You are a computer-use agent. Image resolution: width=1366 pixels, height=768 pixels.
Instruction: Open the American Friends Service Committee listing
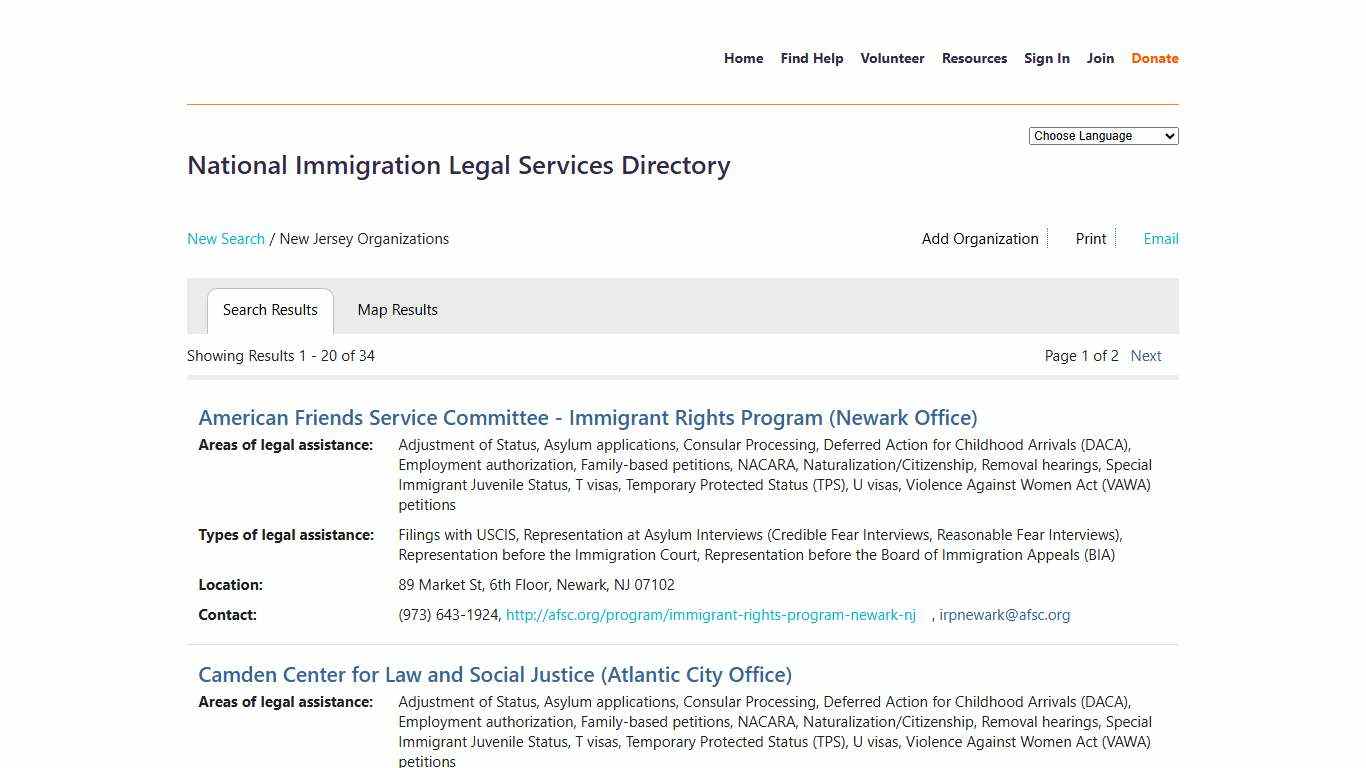coord(587,417)
